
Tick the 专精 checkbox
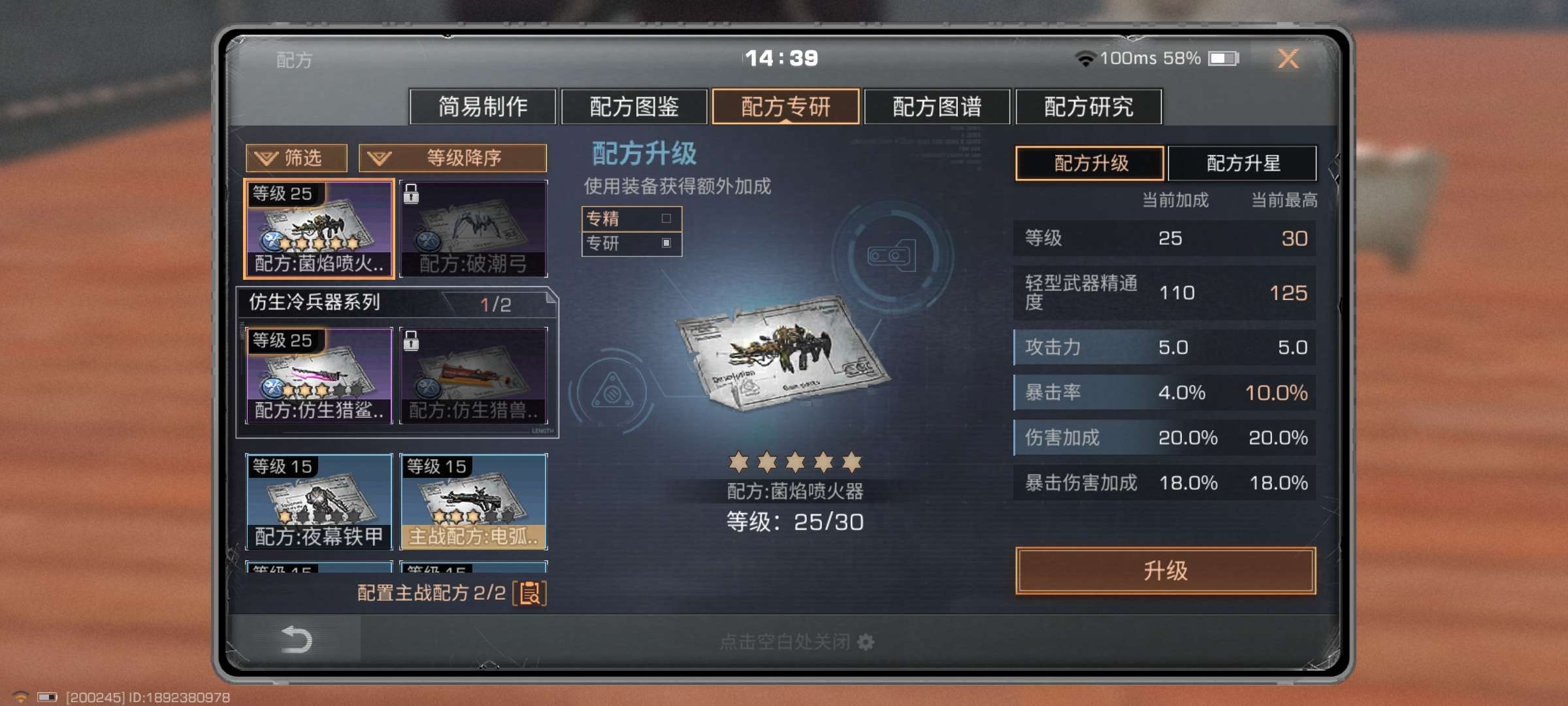point(666,218)
